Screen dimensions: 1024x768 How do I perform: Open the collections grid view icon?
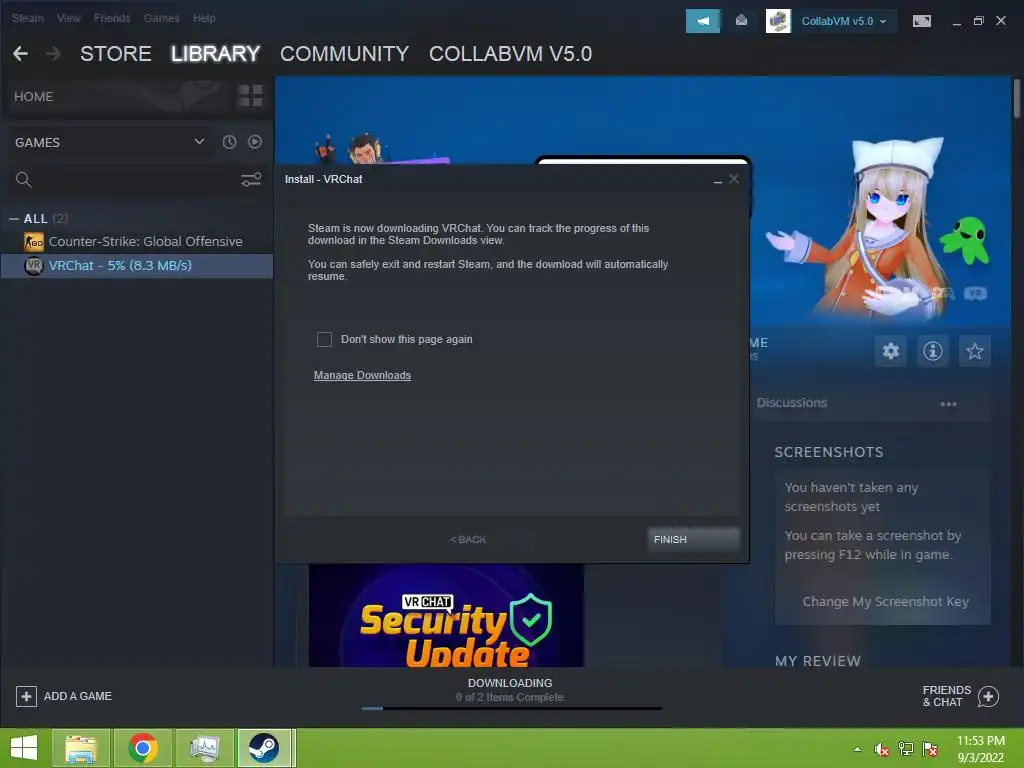(250, 96)
